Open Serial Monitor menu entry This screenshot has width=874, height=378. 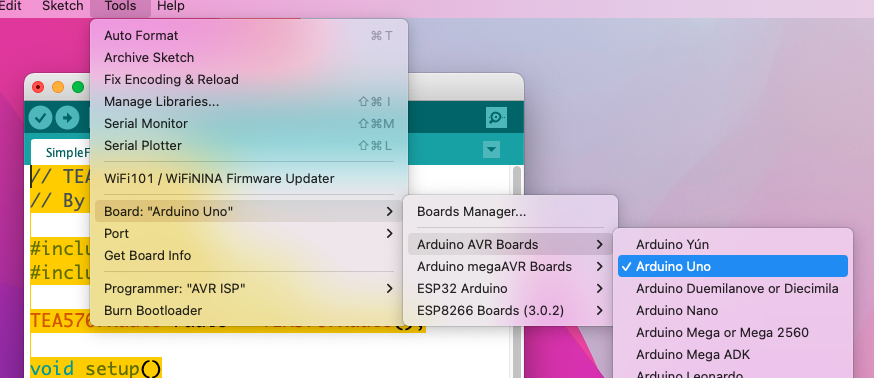click(249, 123)
